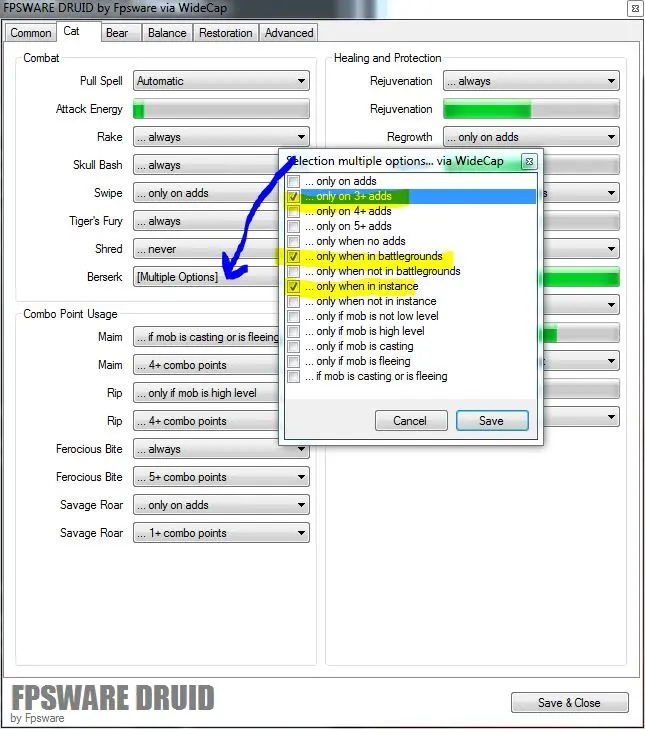Enable 'only if mob is fleeing' checkbox

[293, 362]
